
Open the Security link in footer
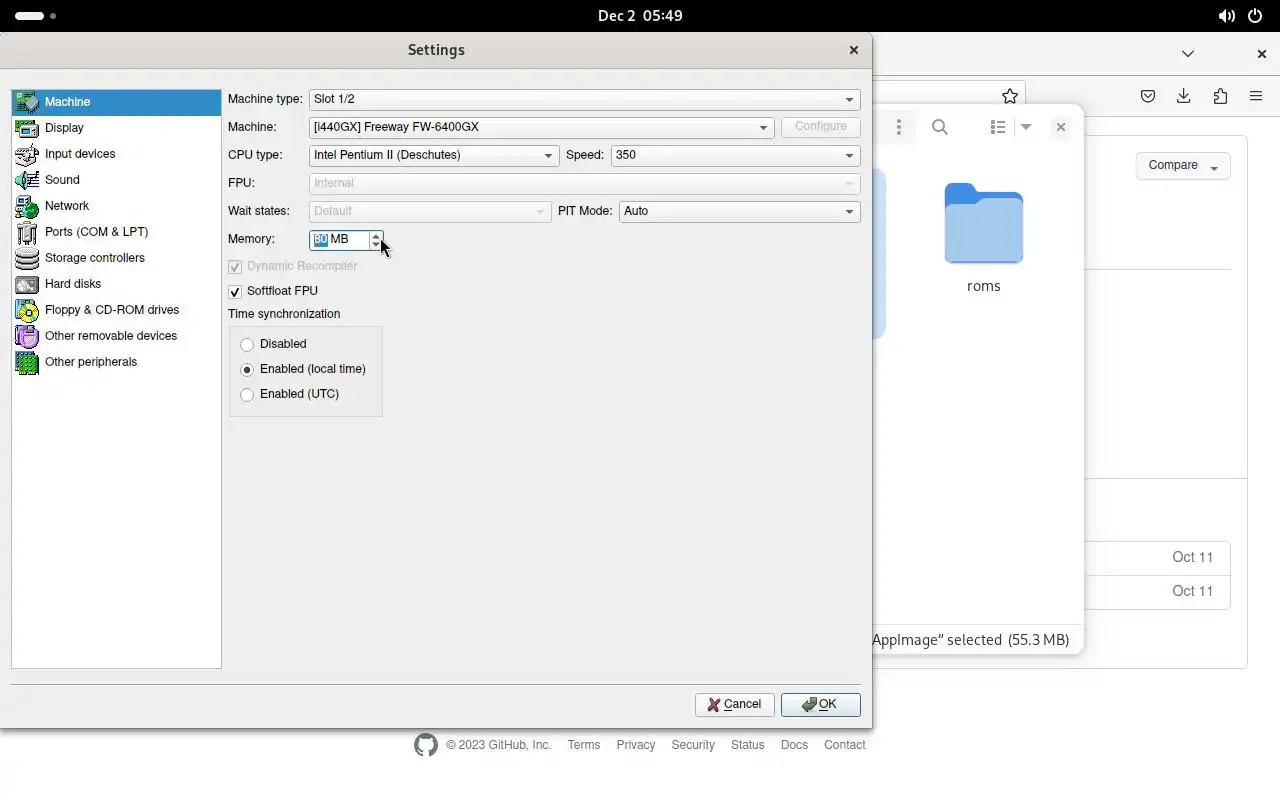(693, 745)
